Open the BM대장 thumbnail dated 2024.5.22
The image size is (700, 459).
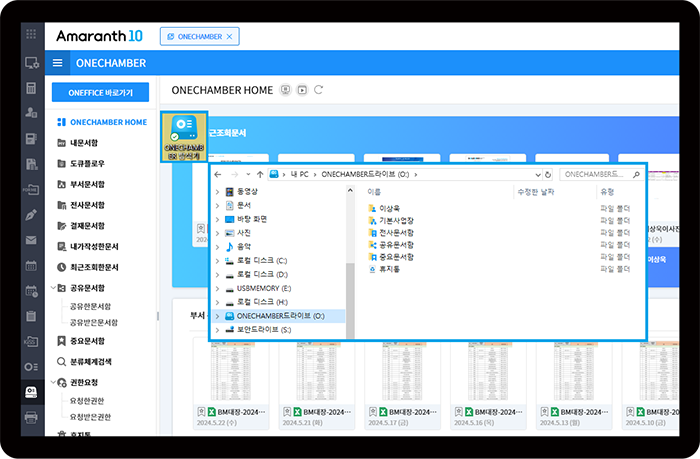[x=231, y=383]
